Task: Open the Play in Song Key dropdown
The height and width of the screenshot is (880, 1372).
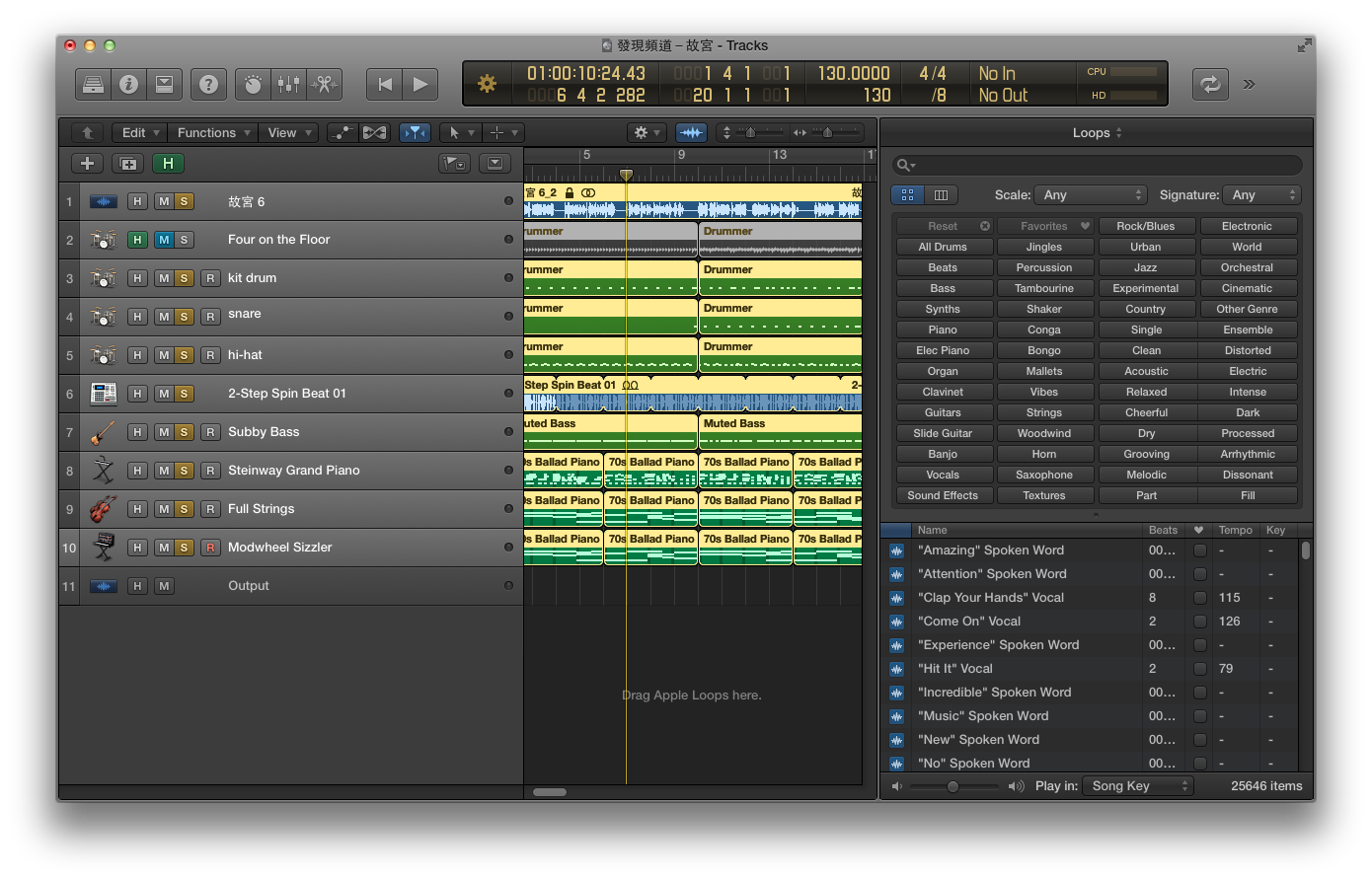Action: point(1137,785)
